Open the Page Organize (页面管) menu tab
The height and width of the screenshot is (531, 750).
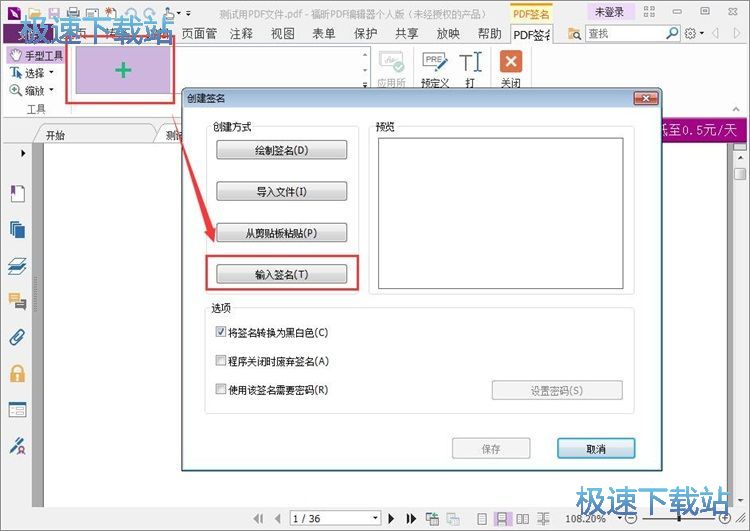coord(199,33)
